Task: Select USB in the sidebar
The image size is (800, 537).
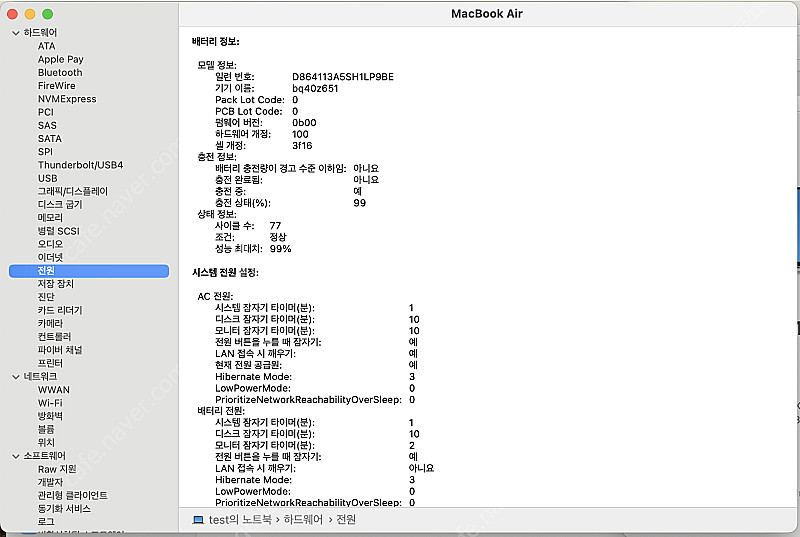Action: pos(47,178)
